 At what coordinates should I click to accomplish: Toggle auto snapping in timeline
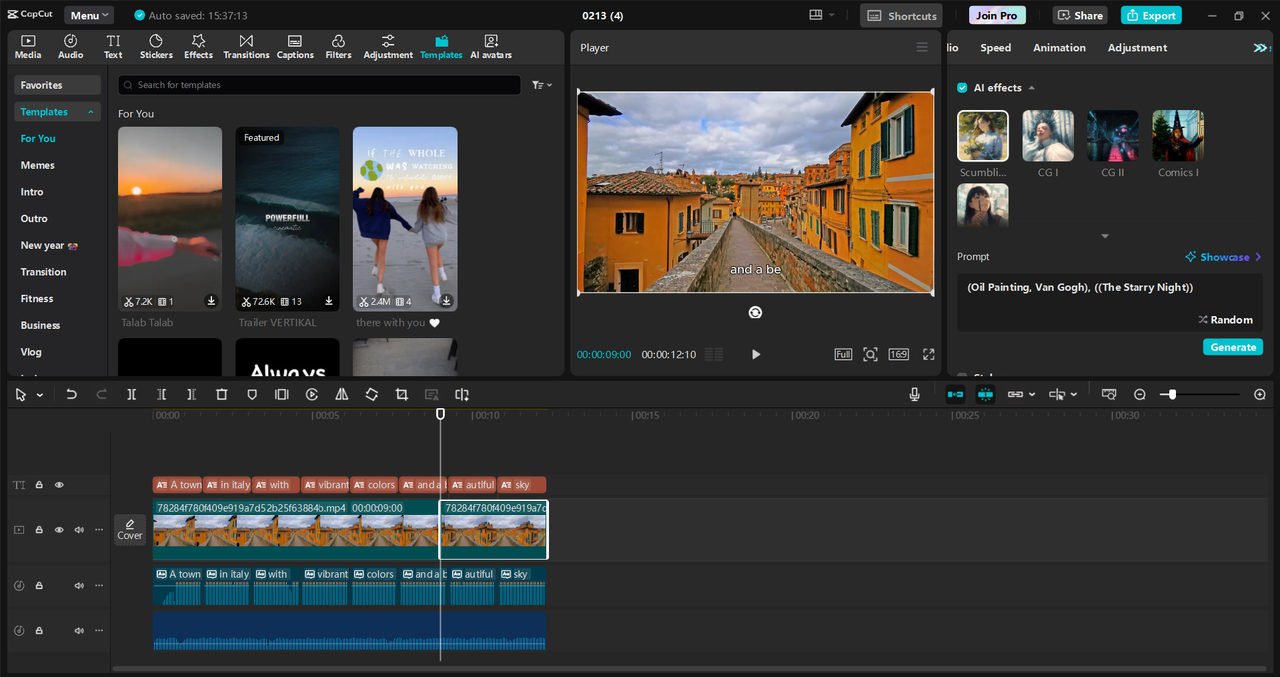pos(985,395)
